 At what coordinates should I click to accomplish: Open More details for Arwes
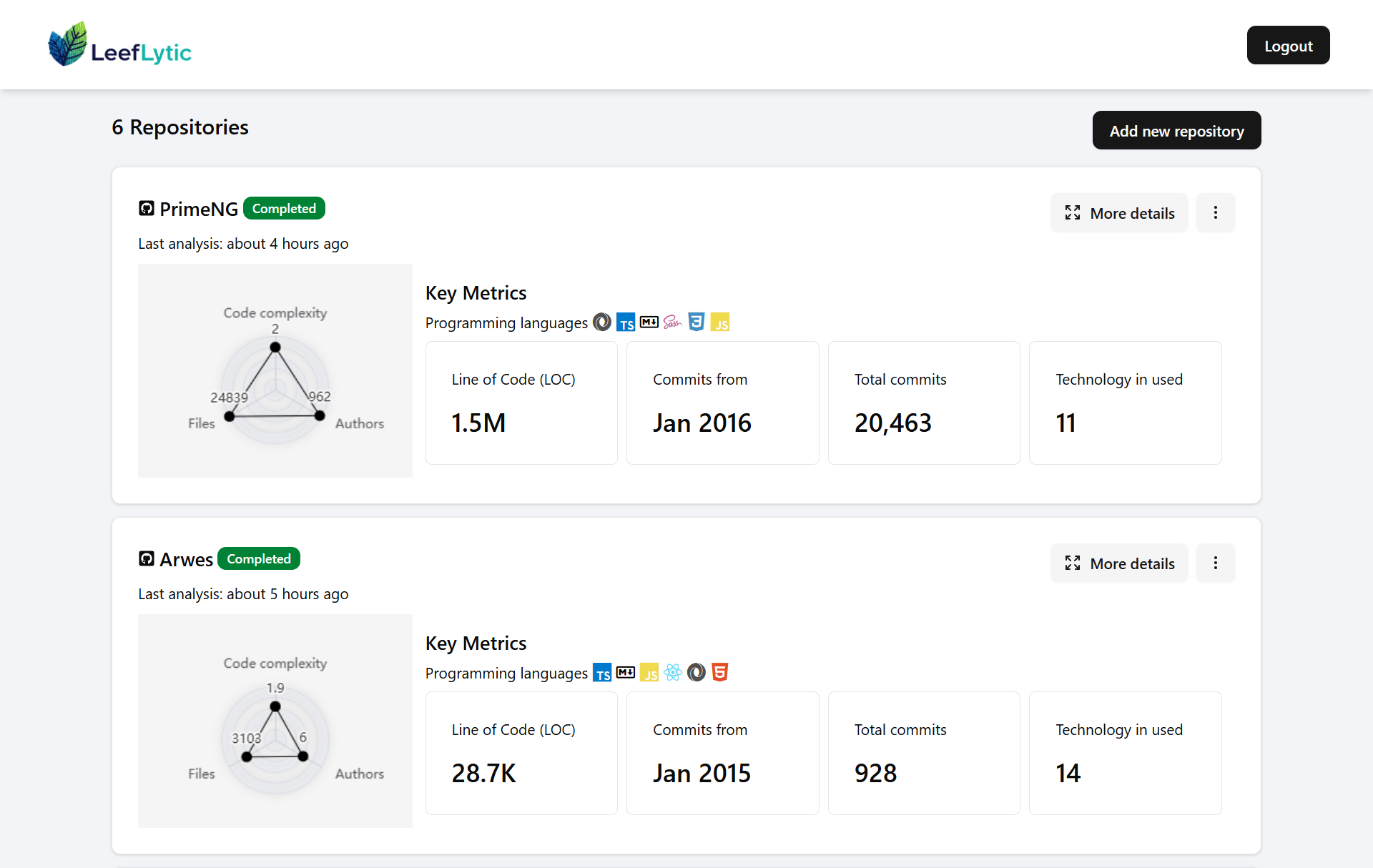[1119, 563]
